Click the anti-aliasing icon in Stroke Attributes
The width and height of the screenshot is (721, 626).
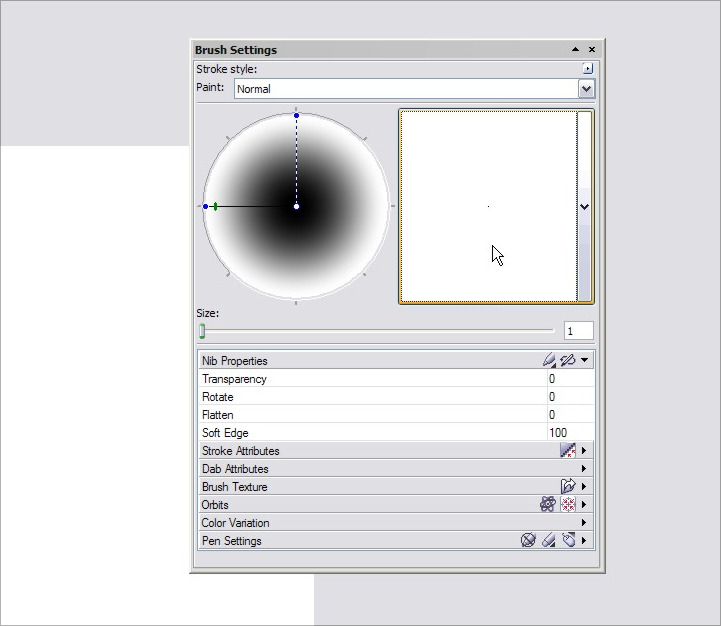pyautogui.click(x=568, y=450)
